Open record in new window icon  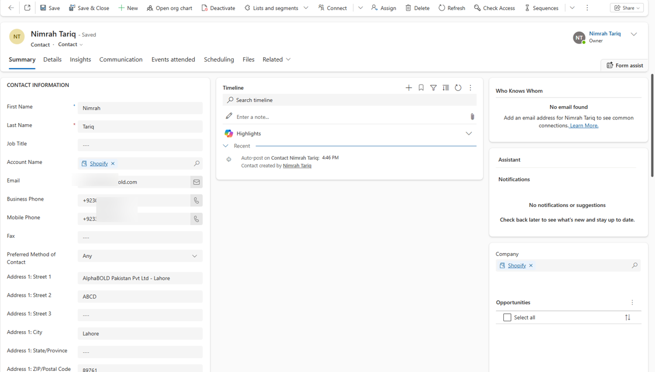tap(27, 8)
